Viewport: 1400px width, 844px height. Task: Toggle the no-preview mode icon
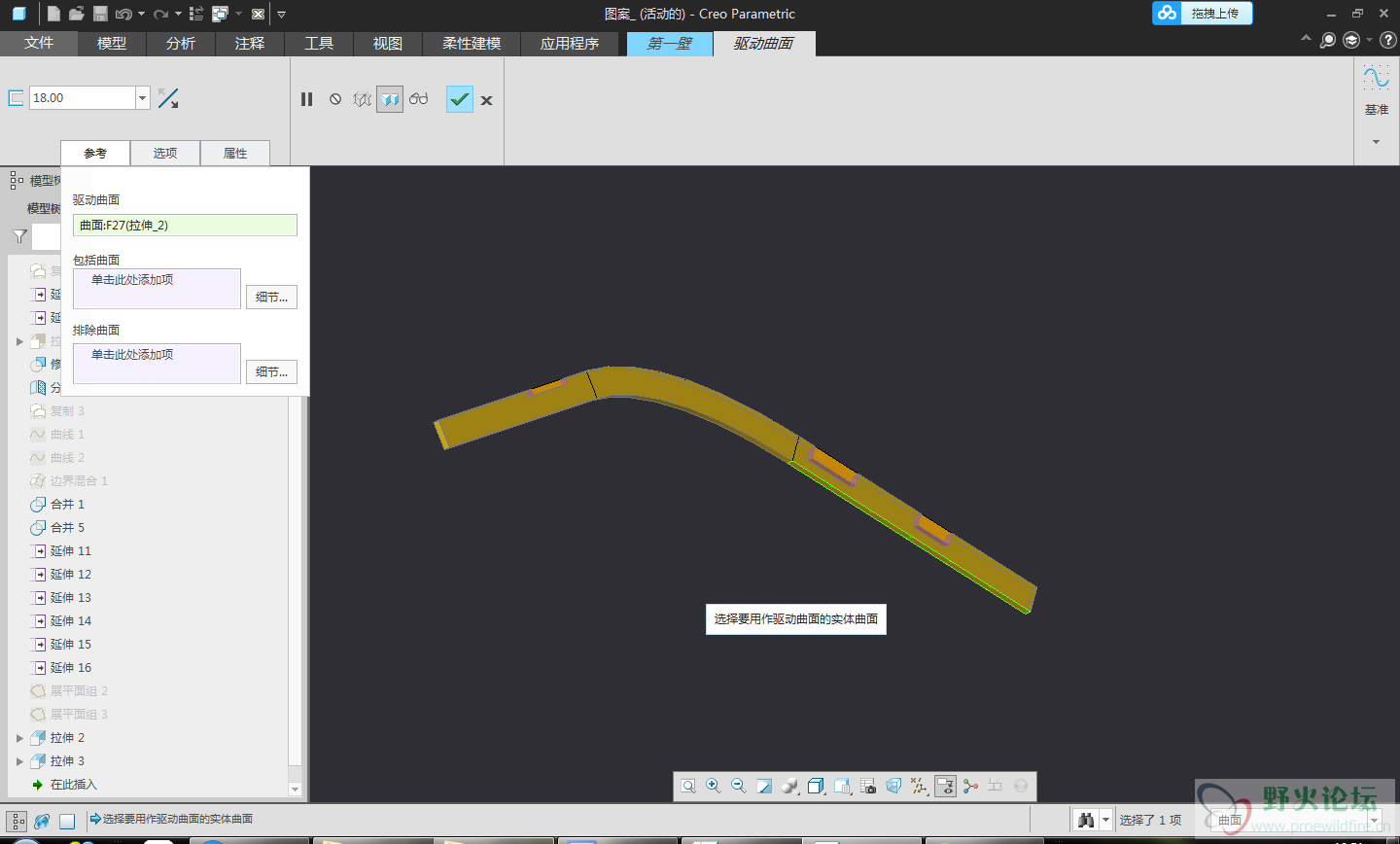[335, 99]
